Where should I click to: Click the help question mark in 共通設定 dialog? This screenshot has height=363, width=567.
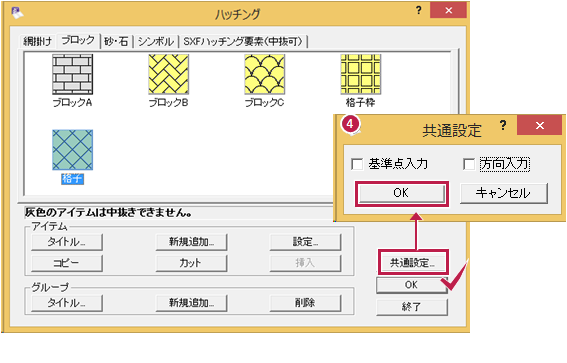click(503, 125)
